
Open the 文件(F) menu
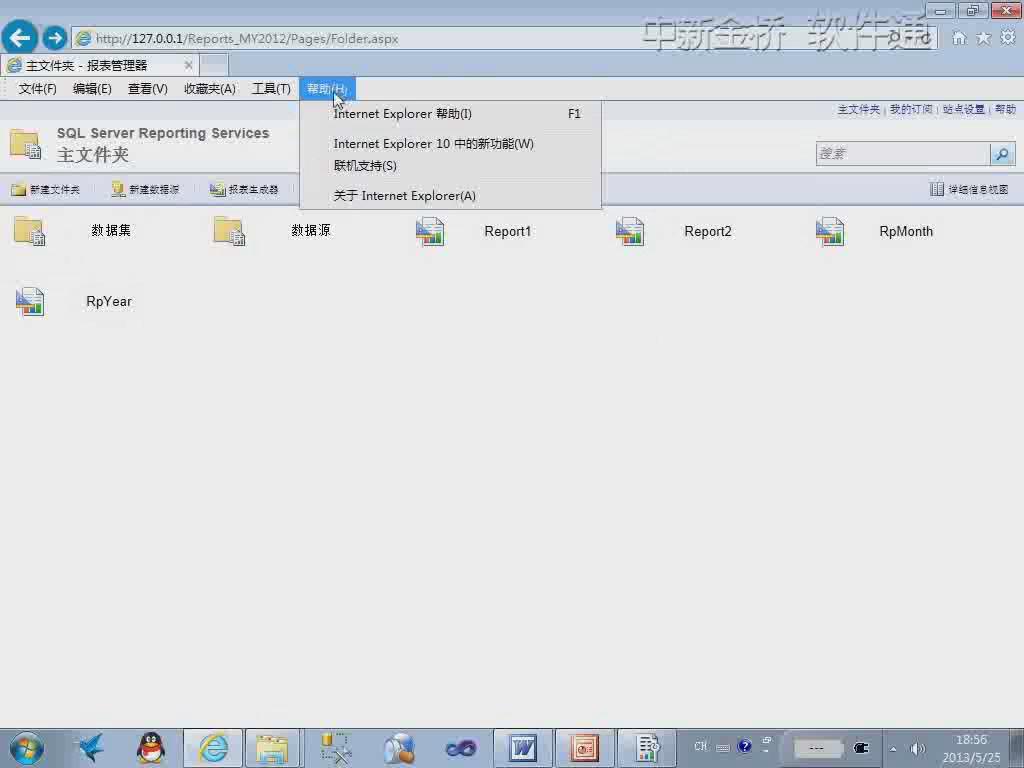[x=37, y=89]
